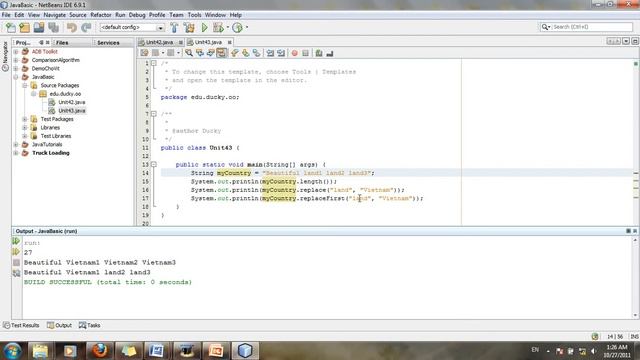Collapse the JavaBasic project node

point(16,77)
